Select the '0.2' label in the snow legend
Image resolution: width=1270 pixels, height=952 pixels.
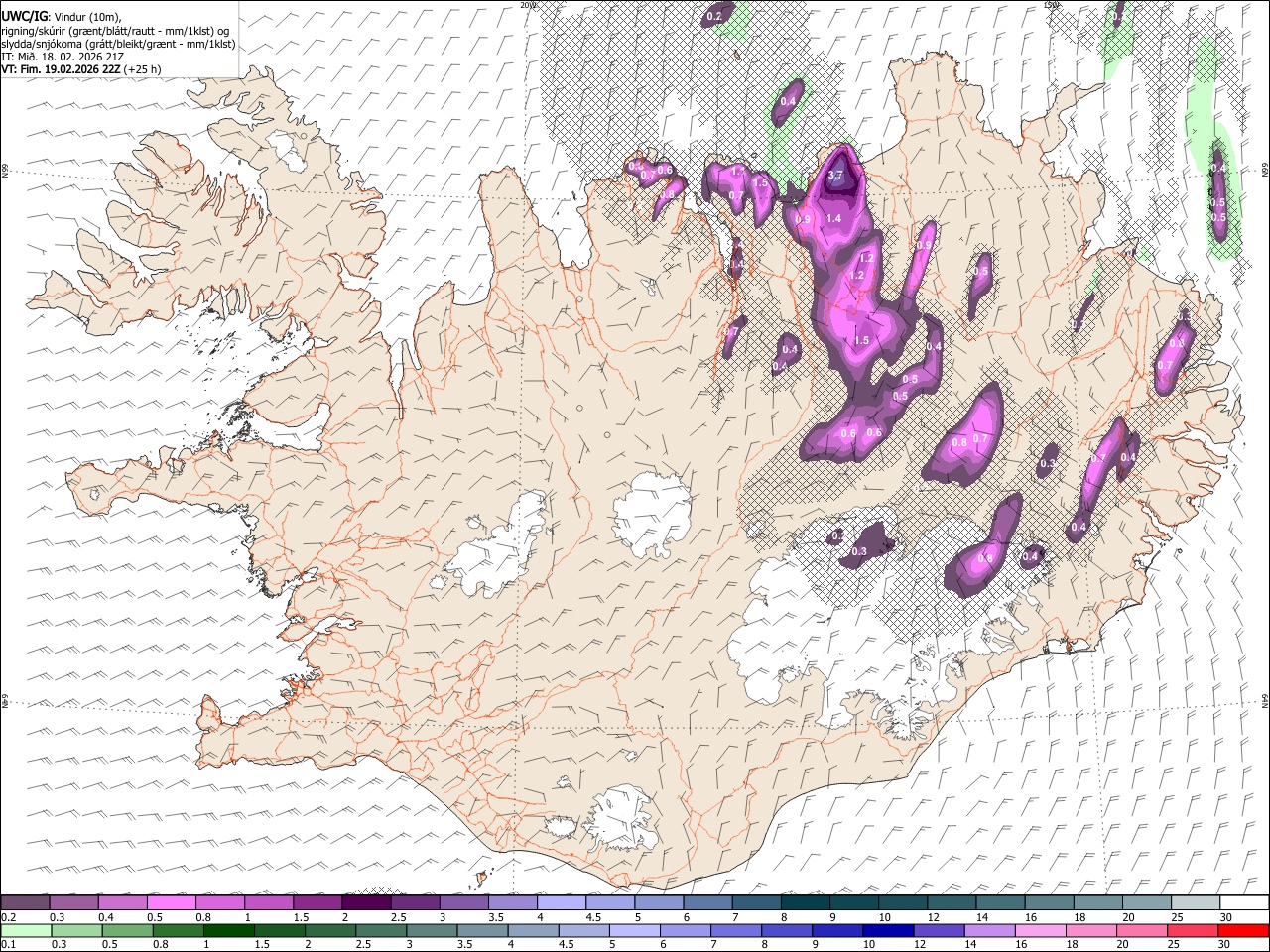point(8,916)
